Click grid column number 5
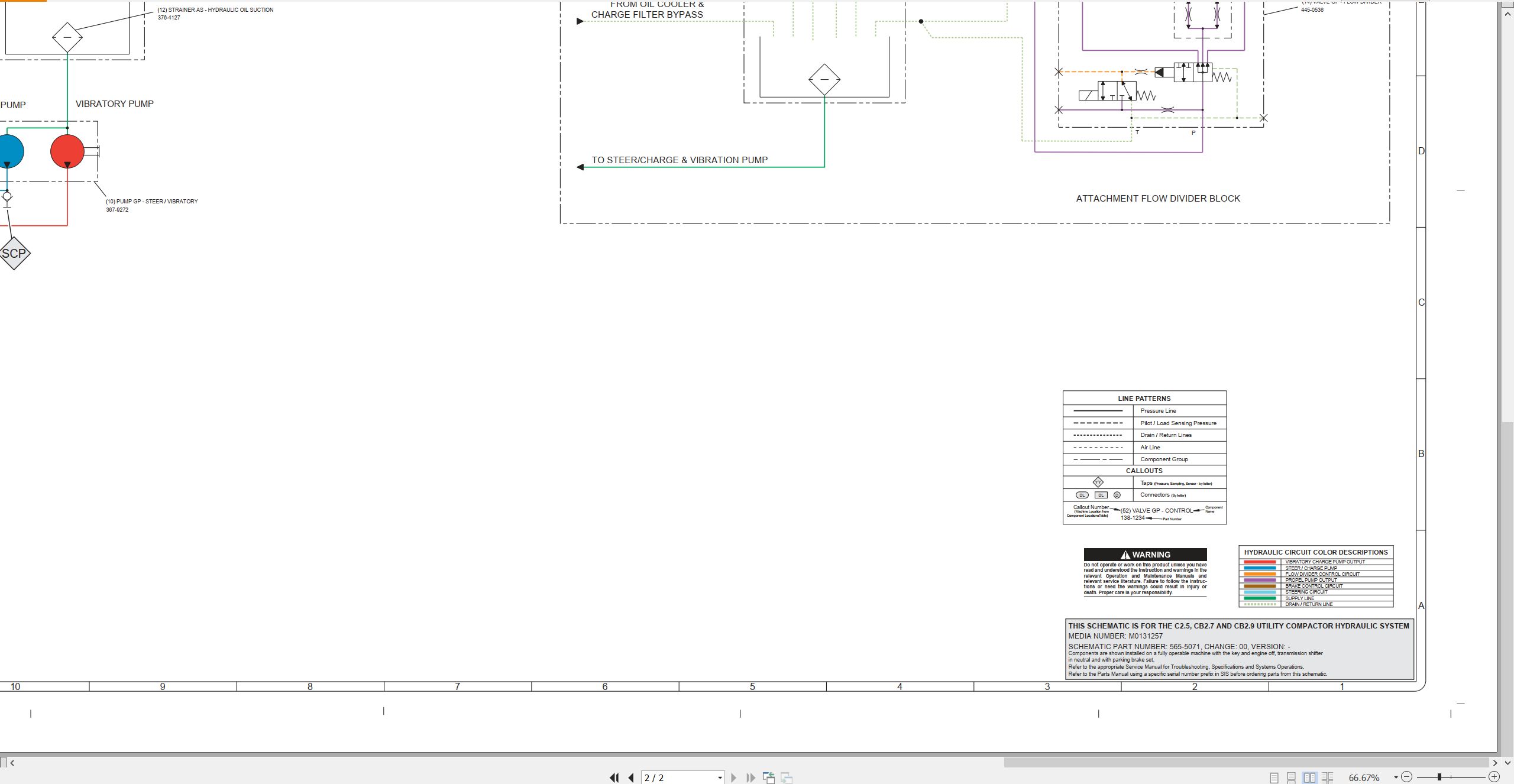 pyautogui.click(x=752, y=686)
